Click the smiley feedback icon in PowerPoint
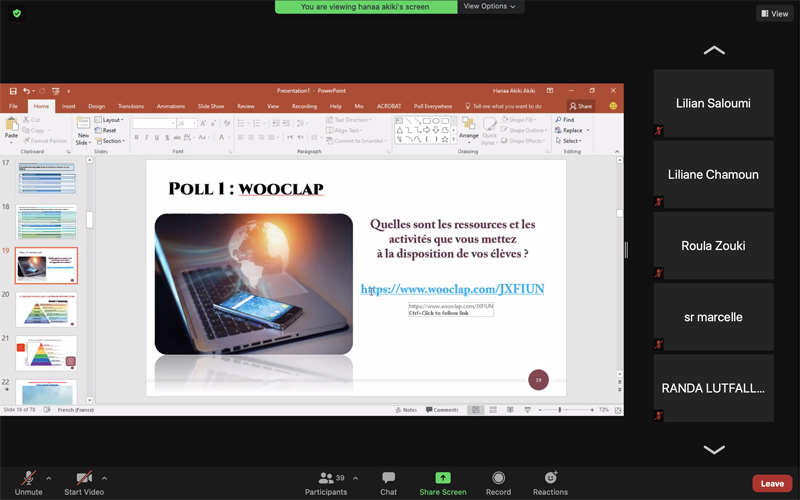 pos(613,106)
